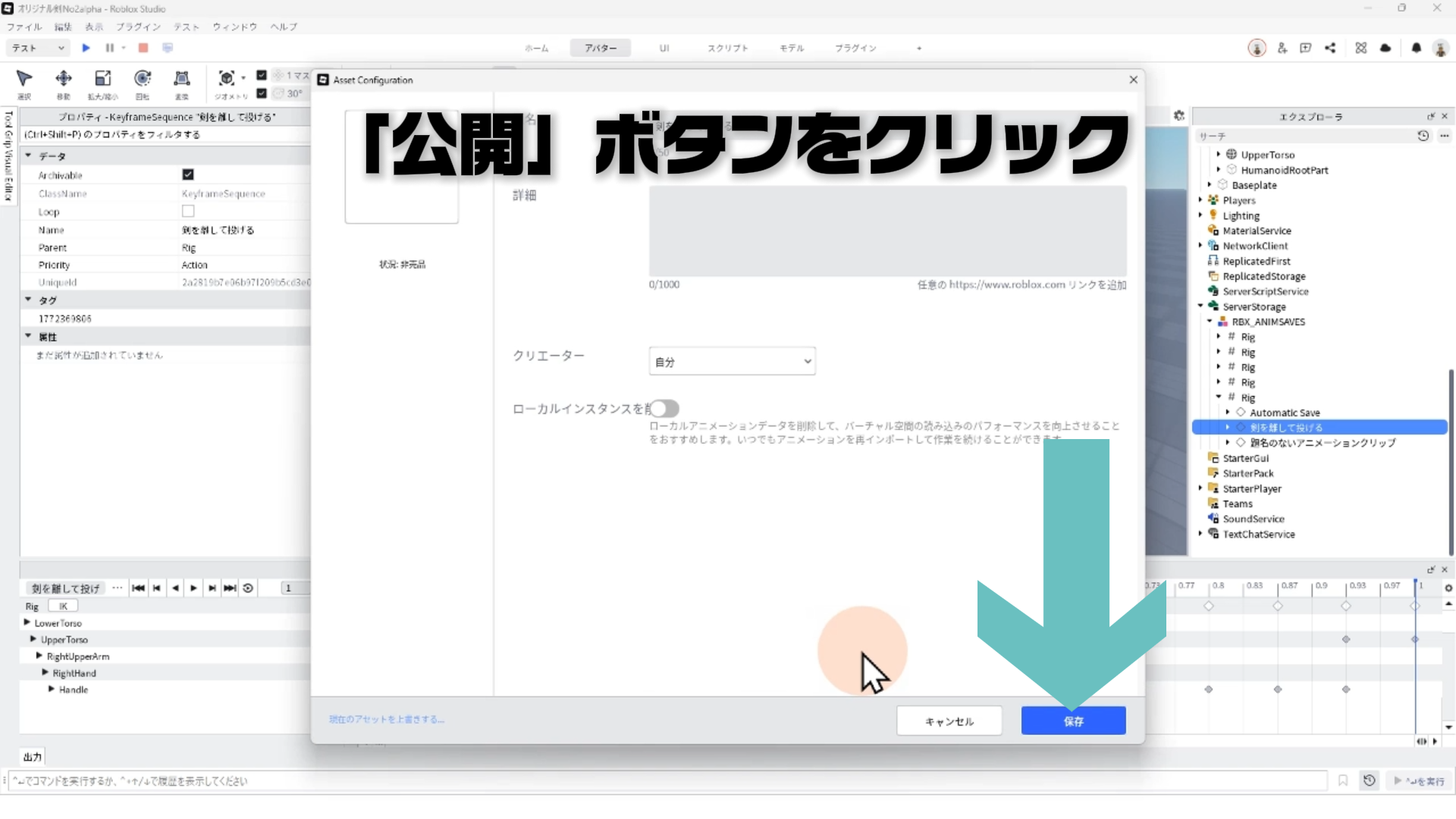The height and width of the screenshot is (819, 1456).
Task: Select the Scale tool icon
Action: (102, 79)
